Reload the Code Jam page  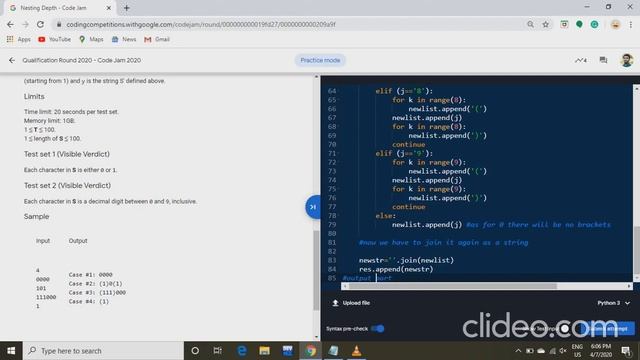point(40,24)
